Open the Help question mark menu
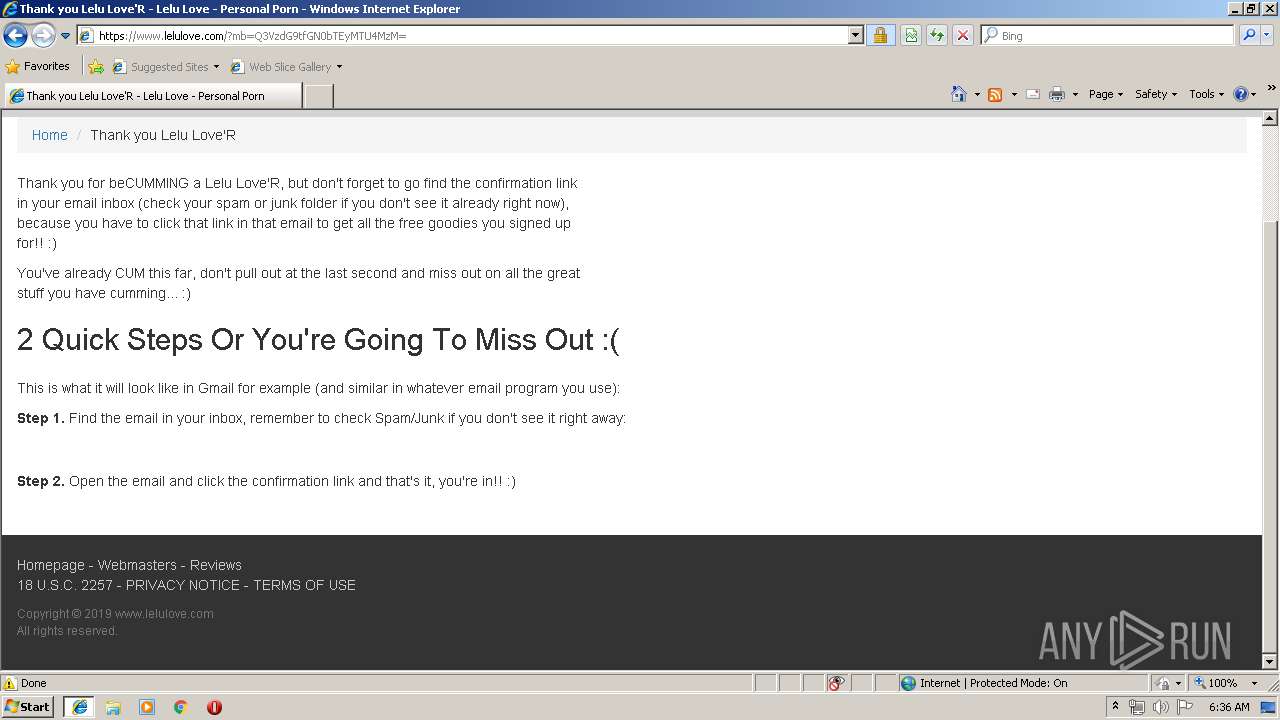1280x720 pixels. click(1244, 94)
